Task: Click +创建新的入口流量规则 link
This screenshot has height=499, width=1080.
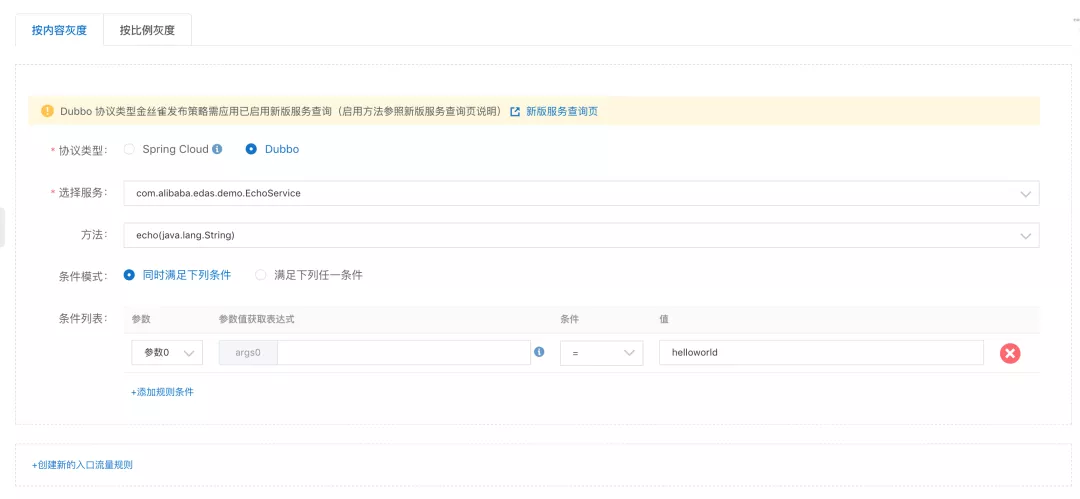Action: [82, 465]
